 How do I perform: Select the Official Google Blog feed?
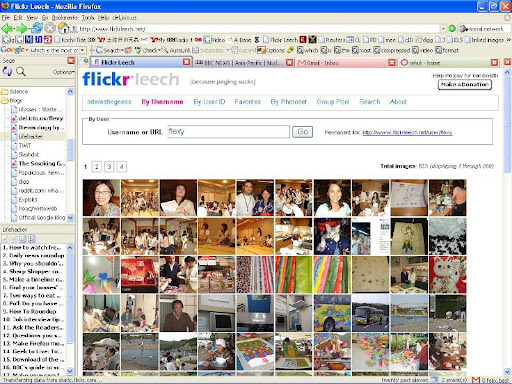(42, 218)
